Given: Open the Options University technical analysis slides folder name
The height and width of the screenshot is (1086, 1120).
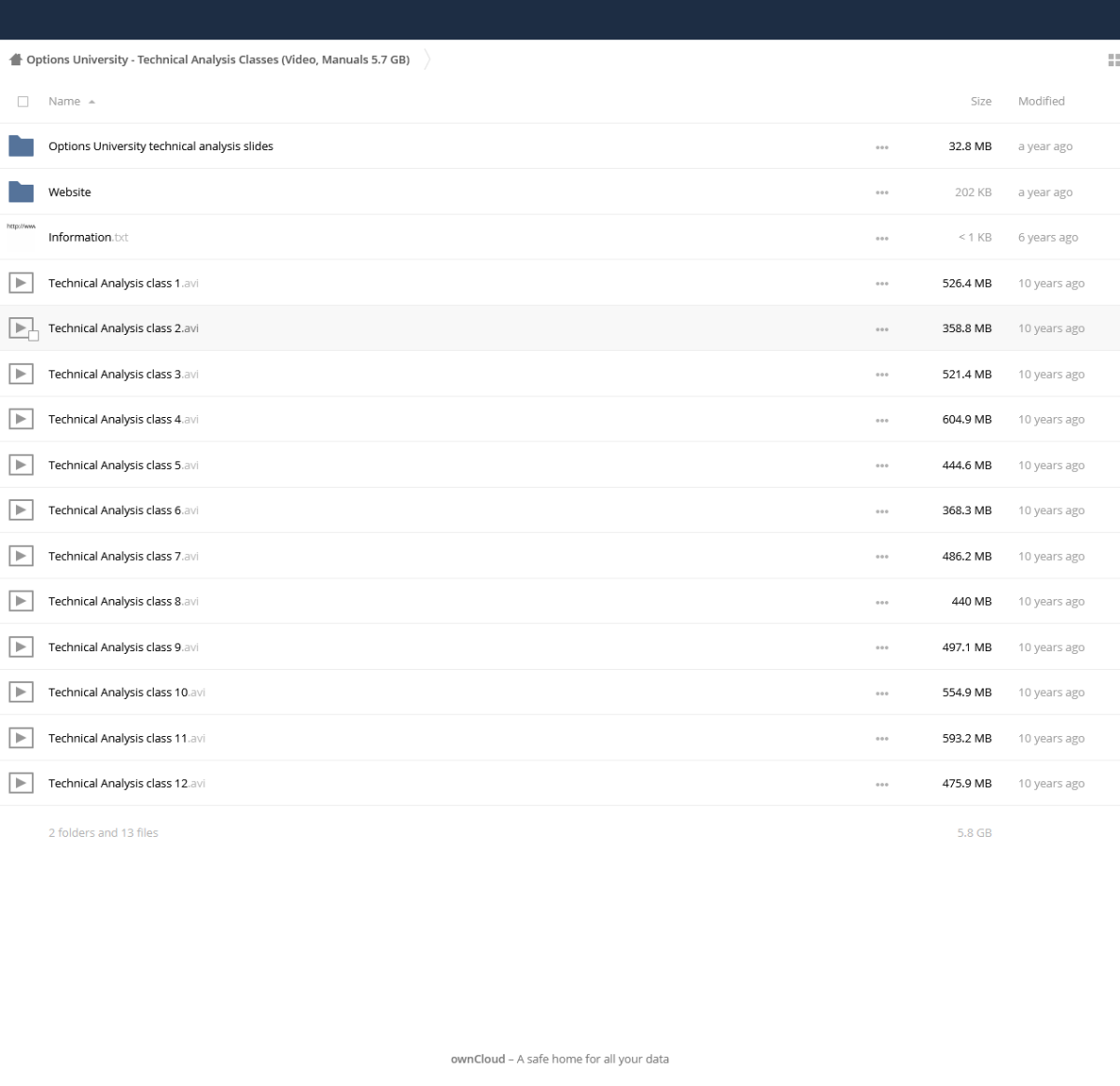Looking at the screenshot, I should coord(161,146).
